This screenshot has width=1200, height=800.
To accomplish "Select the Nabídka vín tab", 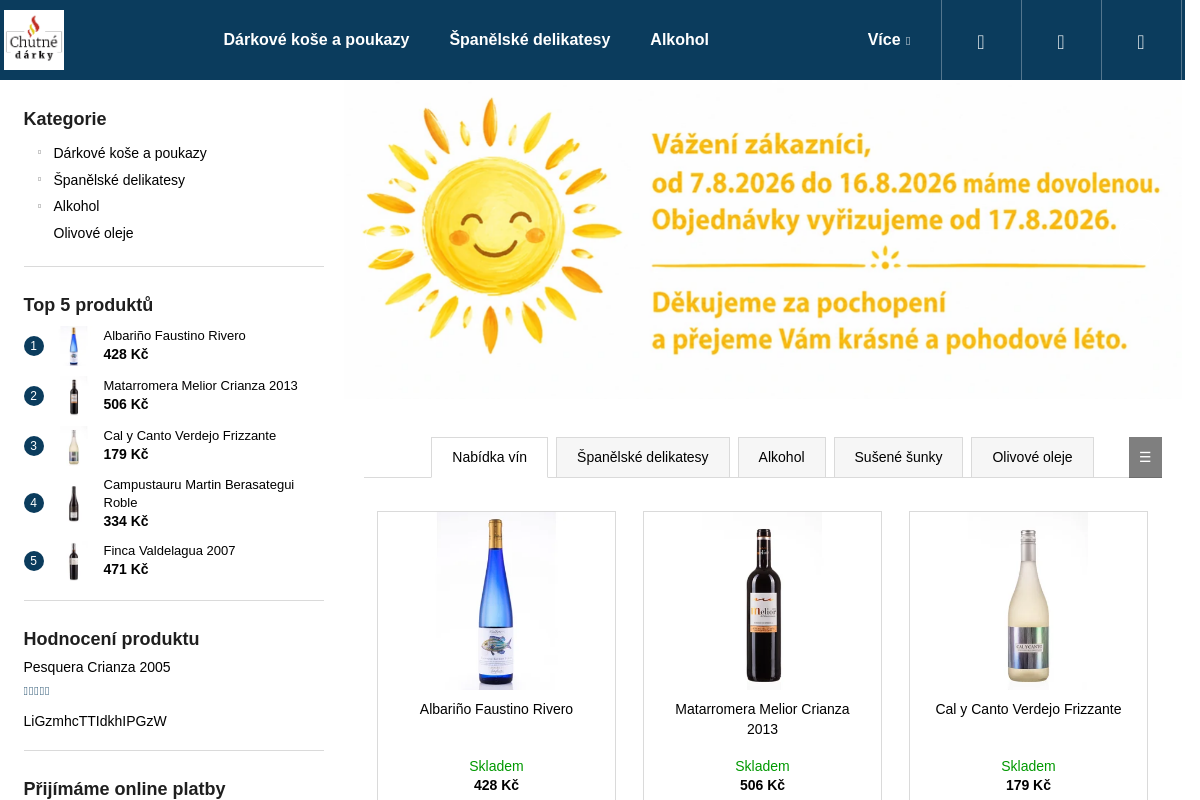I will (489, 457).
